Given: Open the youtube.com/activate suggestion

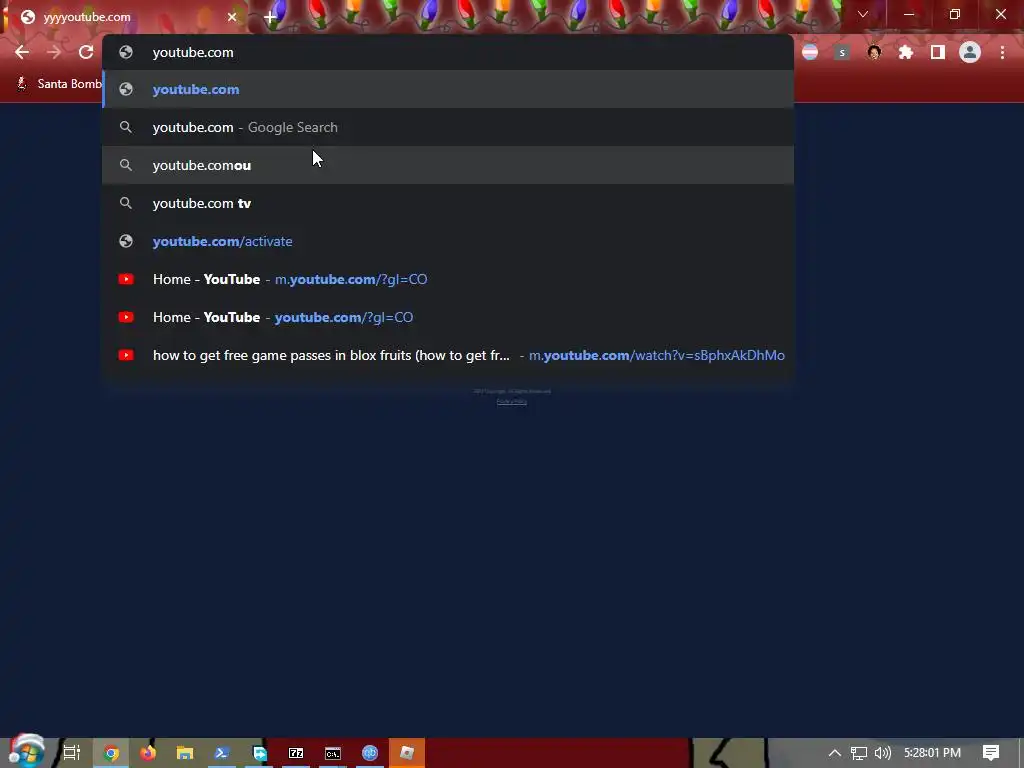Looking at the screenshot, I should click(448, 241).
